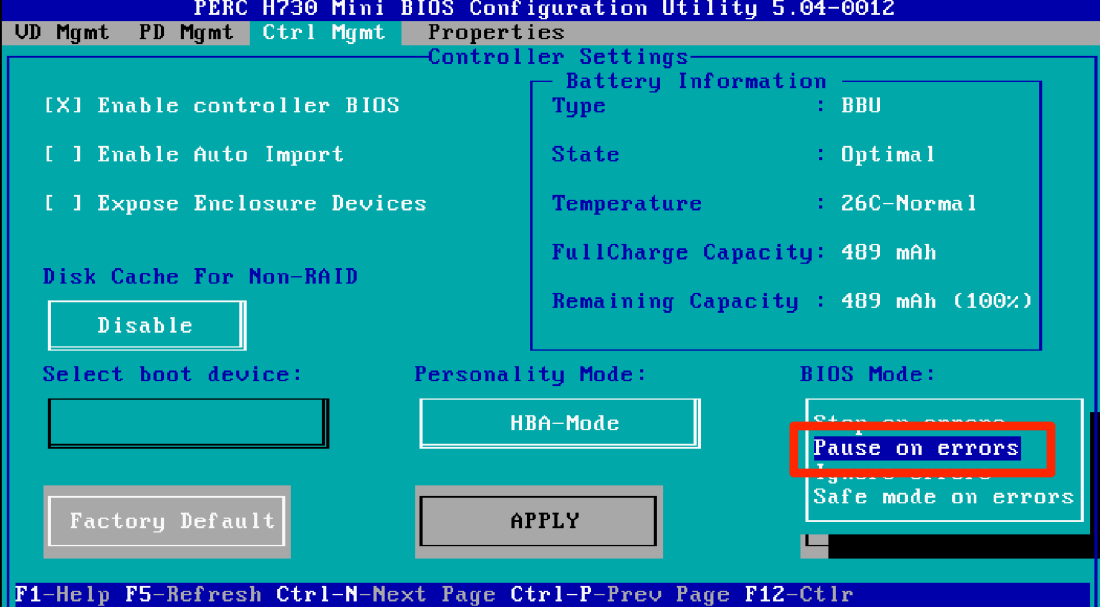Click the Select boot device field

pos(187,422)
